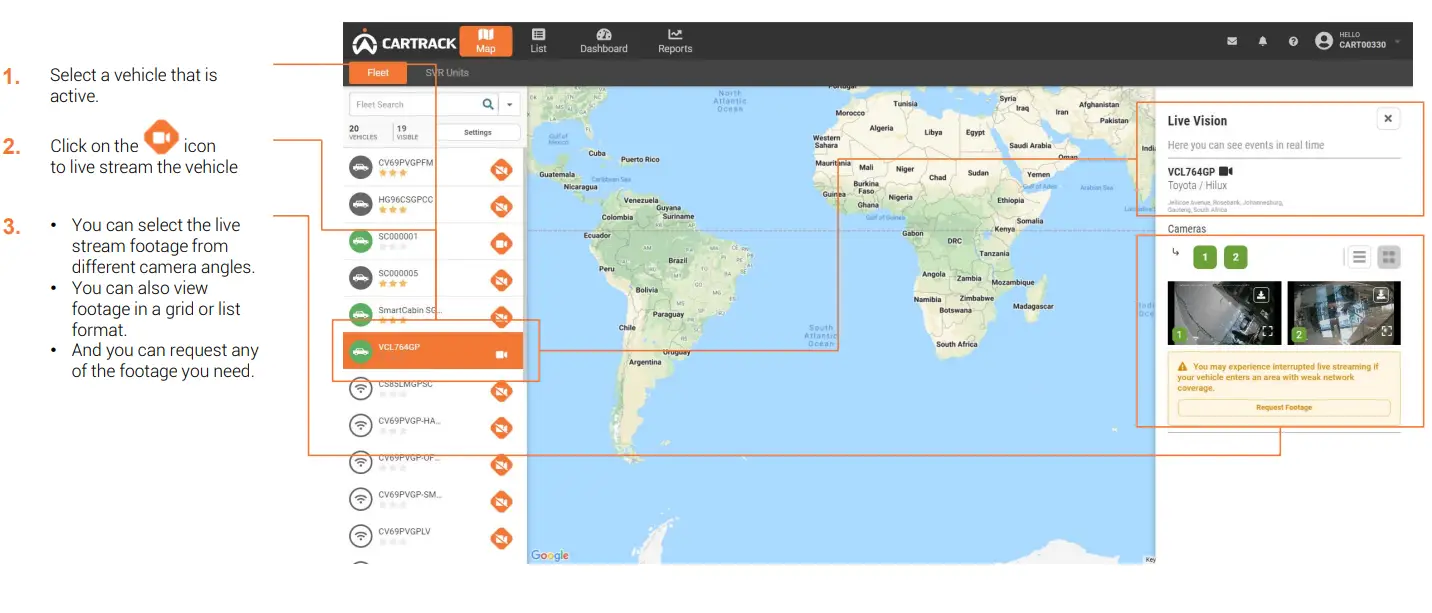Image resolution: width=1432 pixels, height=613 pixels.
Task: Click the Request Footage button
Action: (x=1284, y=407)
